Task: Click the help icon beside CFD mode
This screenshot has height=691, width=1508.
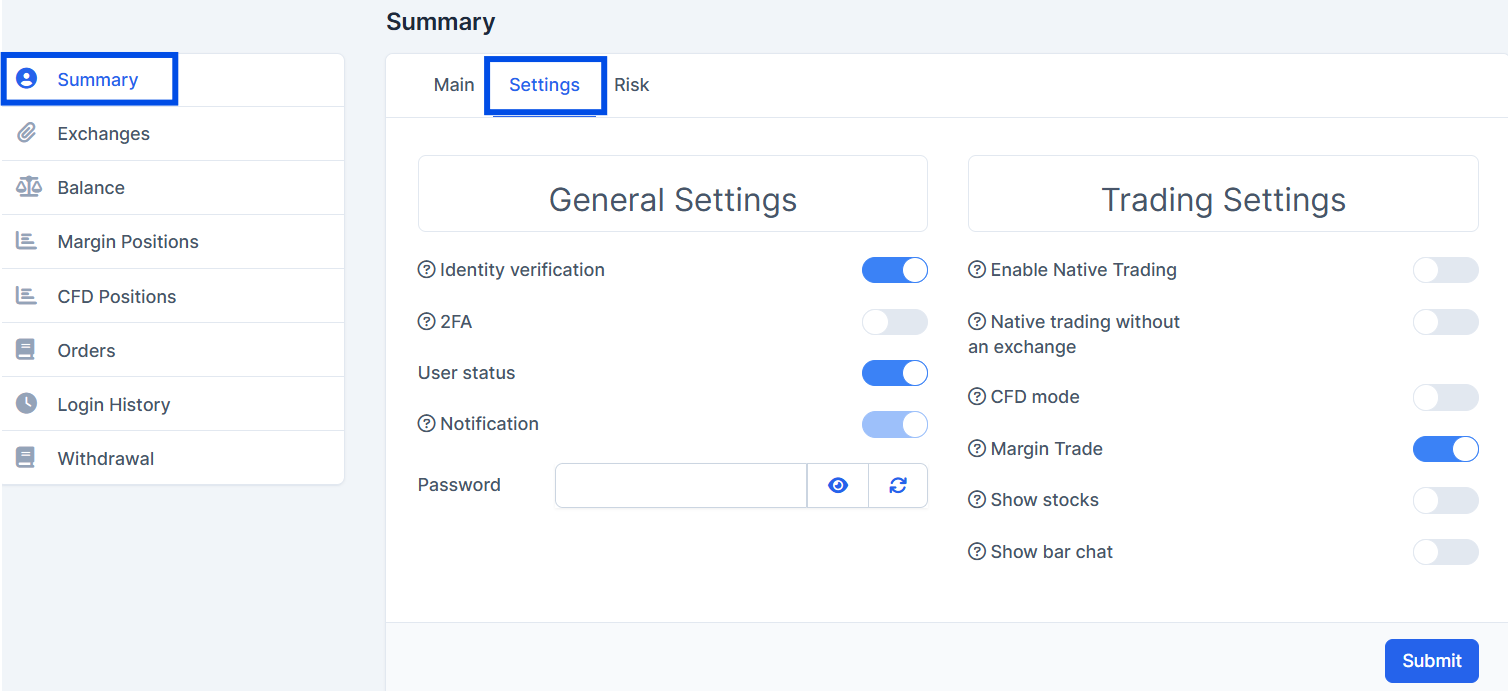Action: pyautogui.click(x=976, y=396)
